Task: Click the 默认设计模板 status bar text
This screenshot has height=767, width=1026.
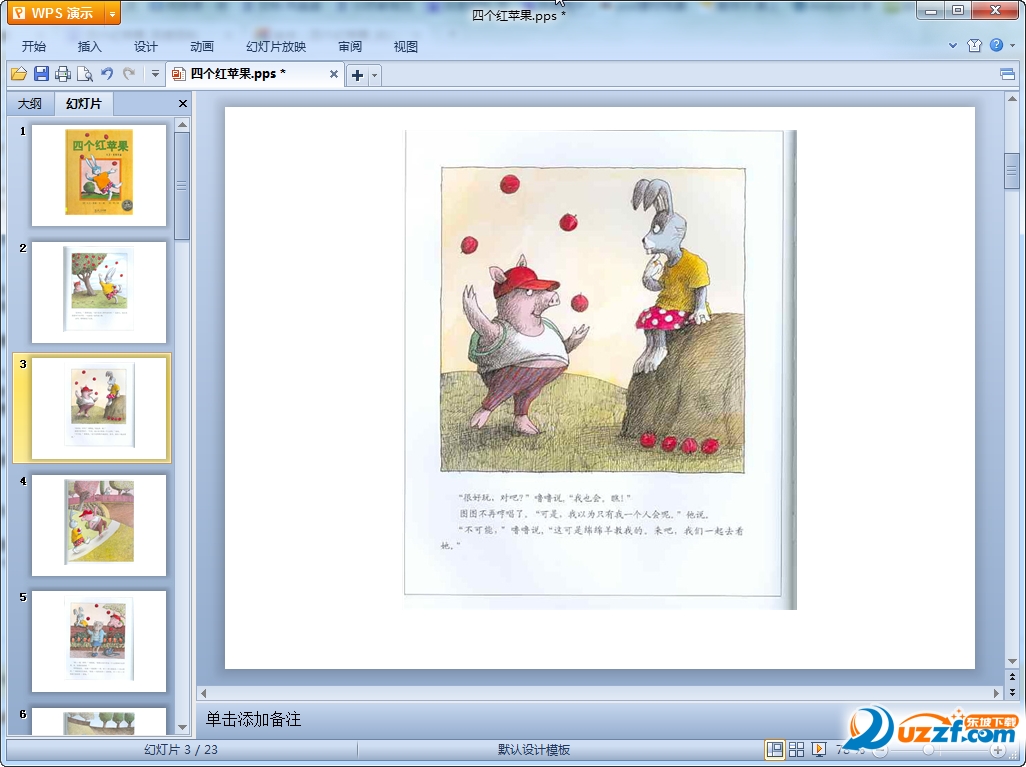Action: coord(534,750)
